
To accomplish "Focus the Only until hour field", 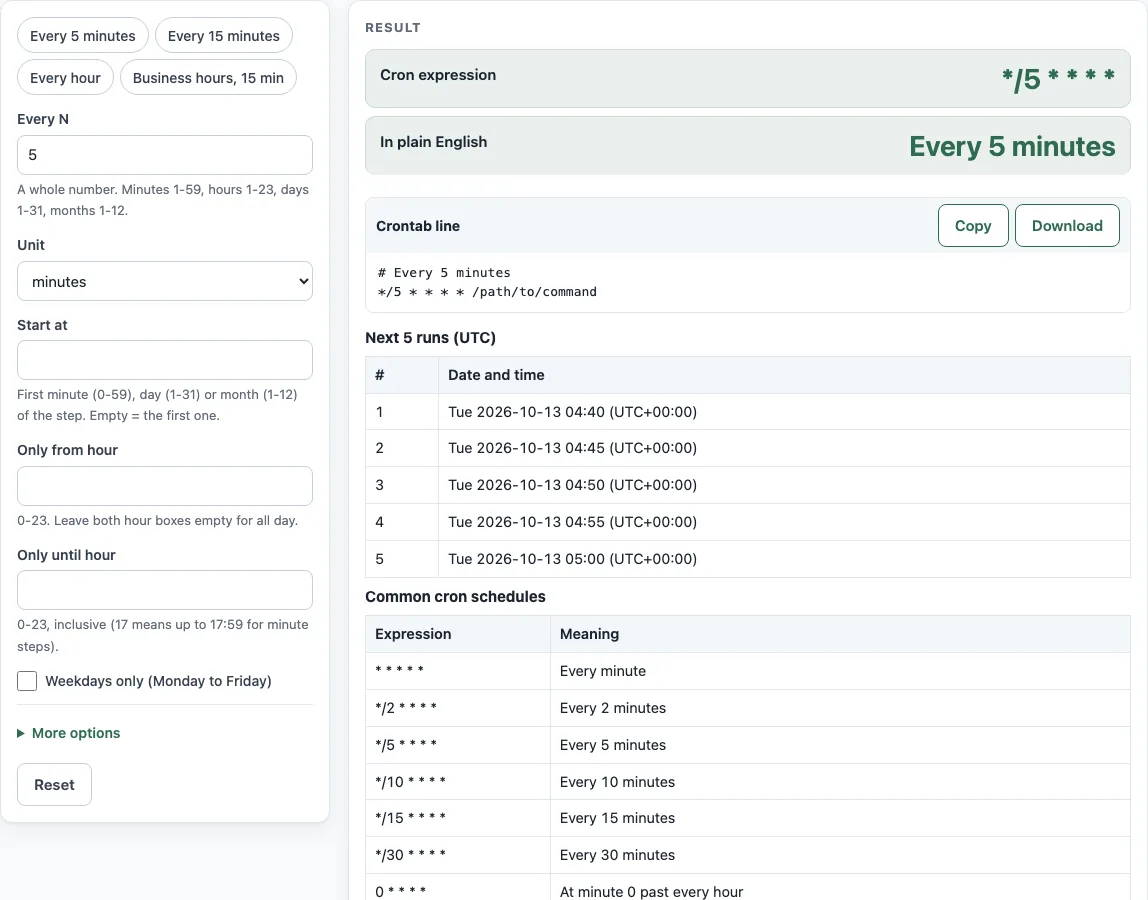I will [x=165, y=590].
